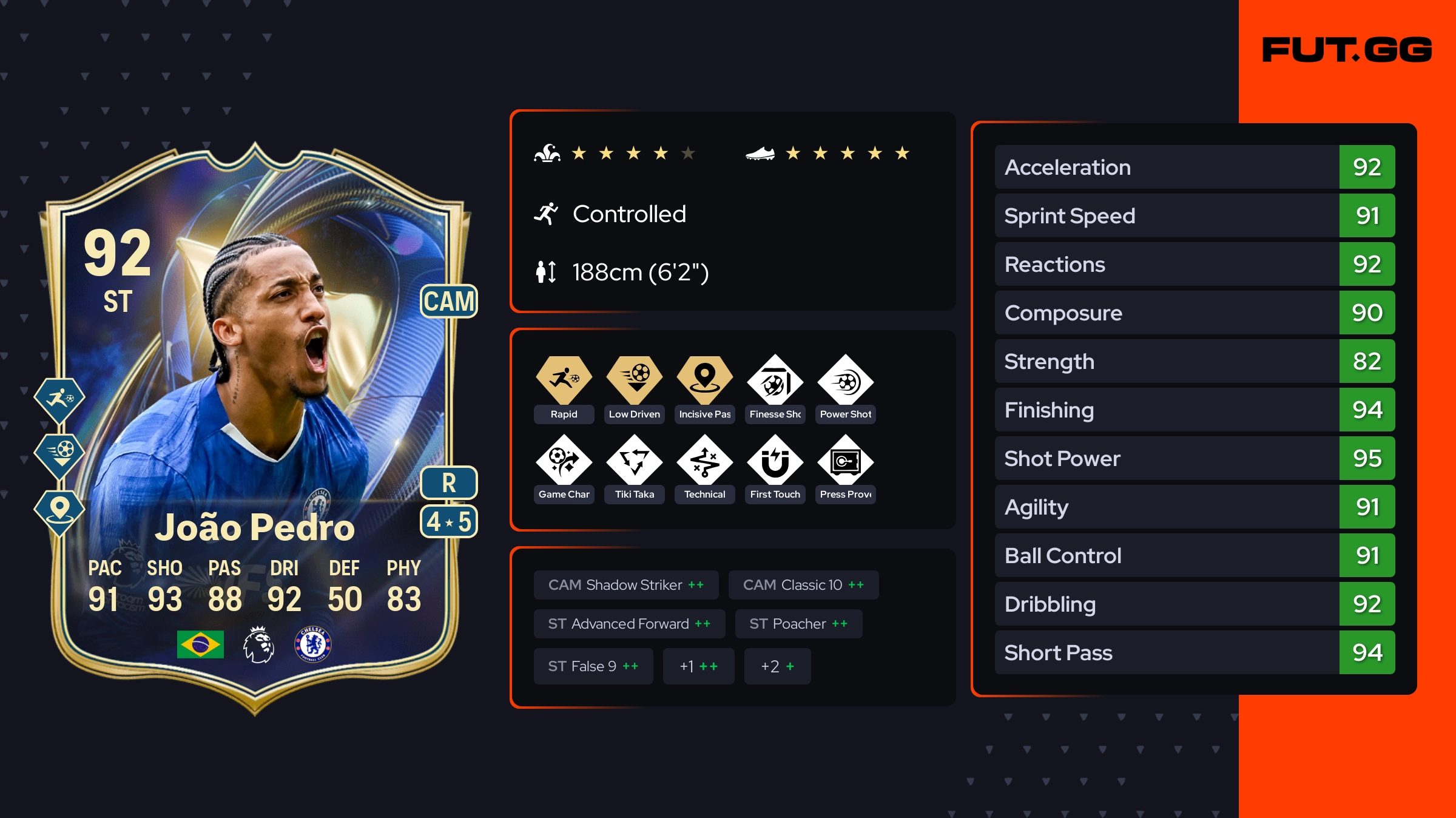The image size is (1456, 818).
Task: Select the Technical playstyle icon
Action: pos(704,461)
